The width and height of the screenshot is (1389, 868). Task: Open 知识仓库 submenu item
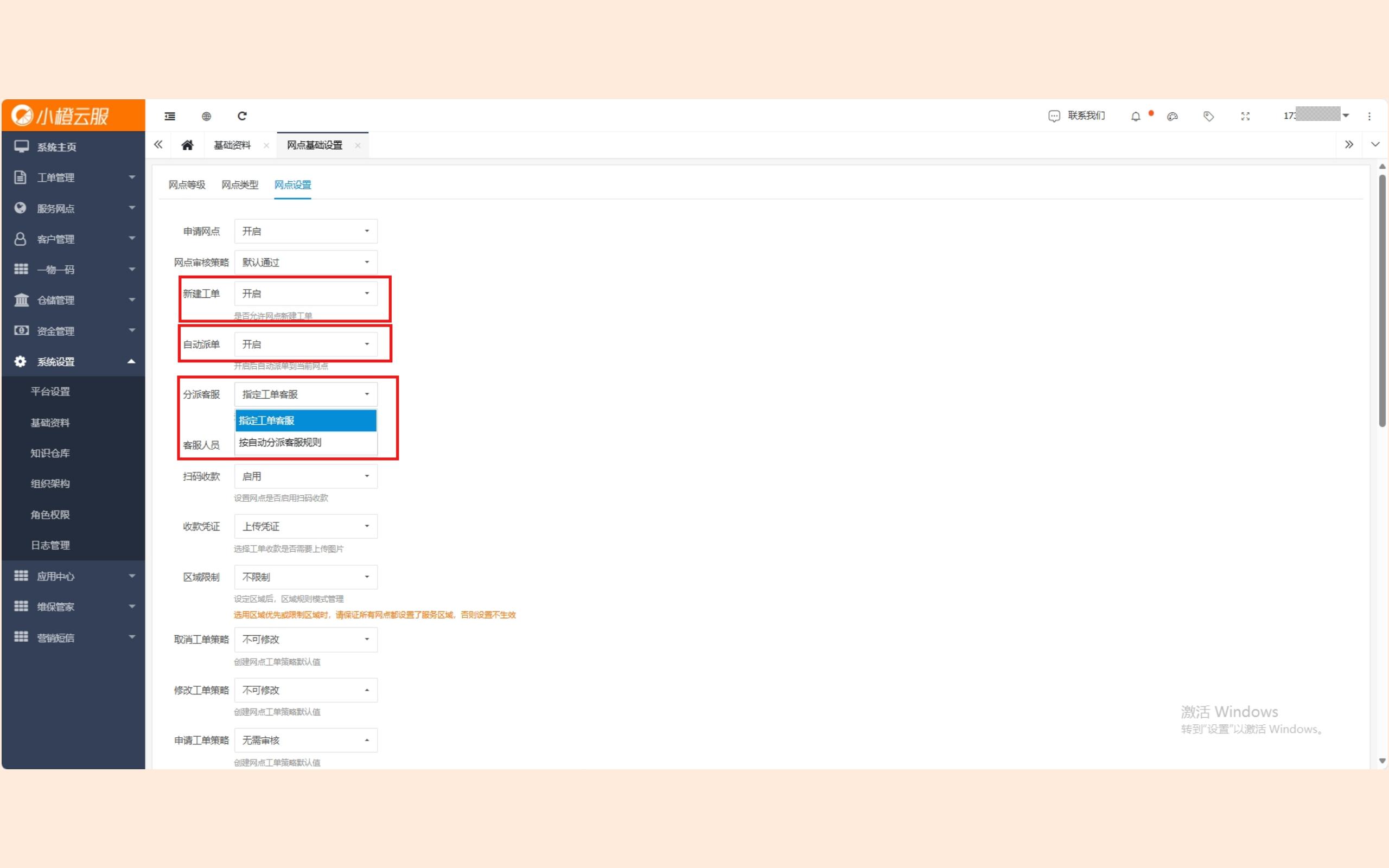(x=73, y=453)
